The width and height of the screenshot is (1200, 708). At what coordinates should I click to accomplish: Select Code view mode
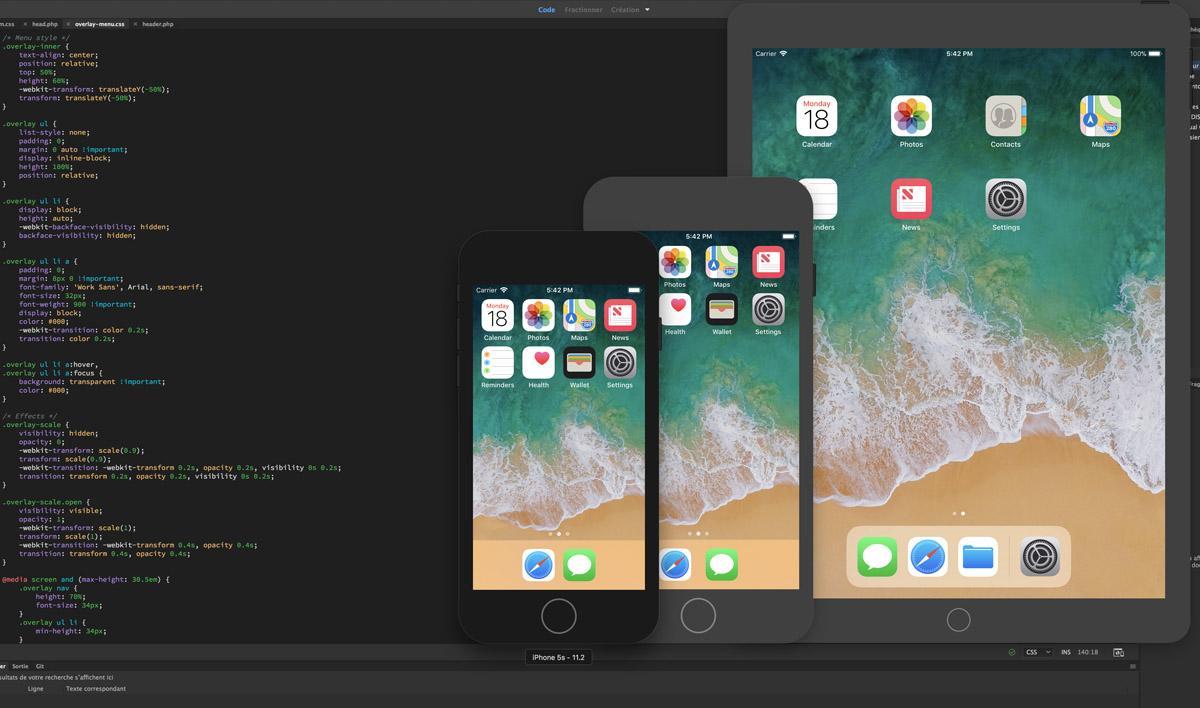pyautogui.click(x=546, y=9)
